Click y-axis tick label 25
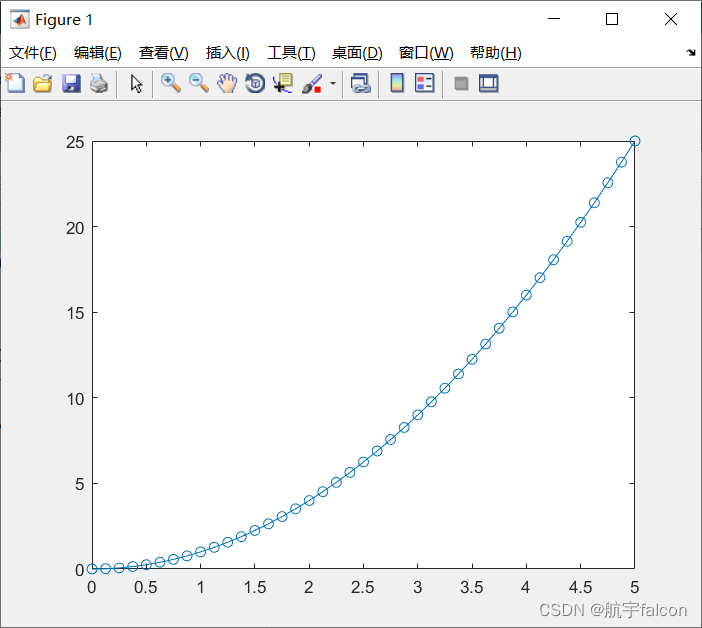 pyautogui.click(x=75, y=142)
